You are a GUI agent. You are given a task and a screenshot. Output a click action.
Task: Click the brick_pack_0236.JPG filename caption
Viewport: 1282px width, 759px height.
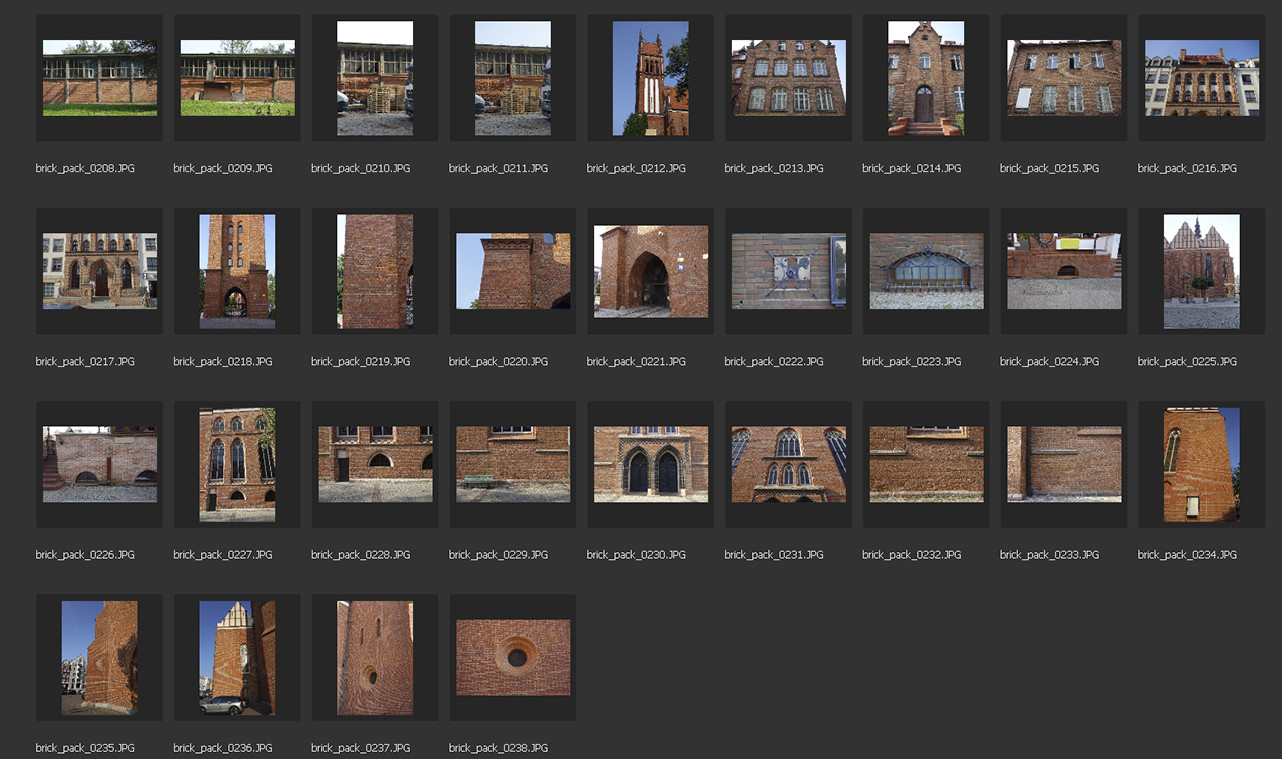point(223,747)
